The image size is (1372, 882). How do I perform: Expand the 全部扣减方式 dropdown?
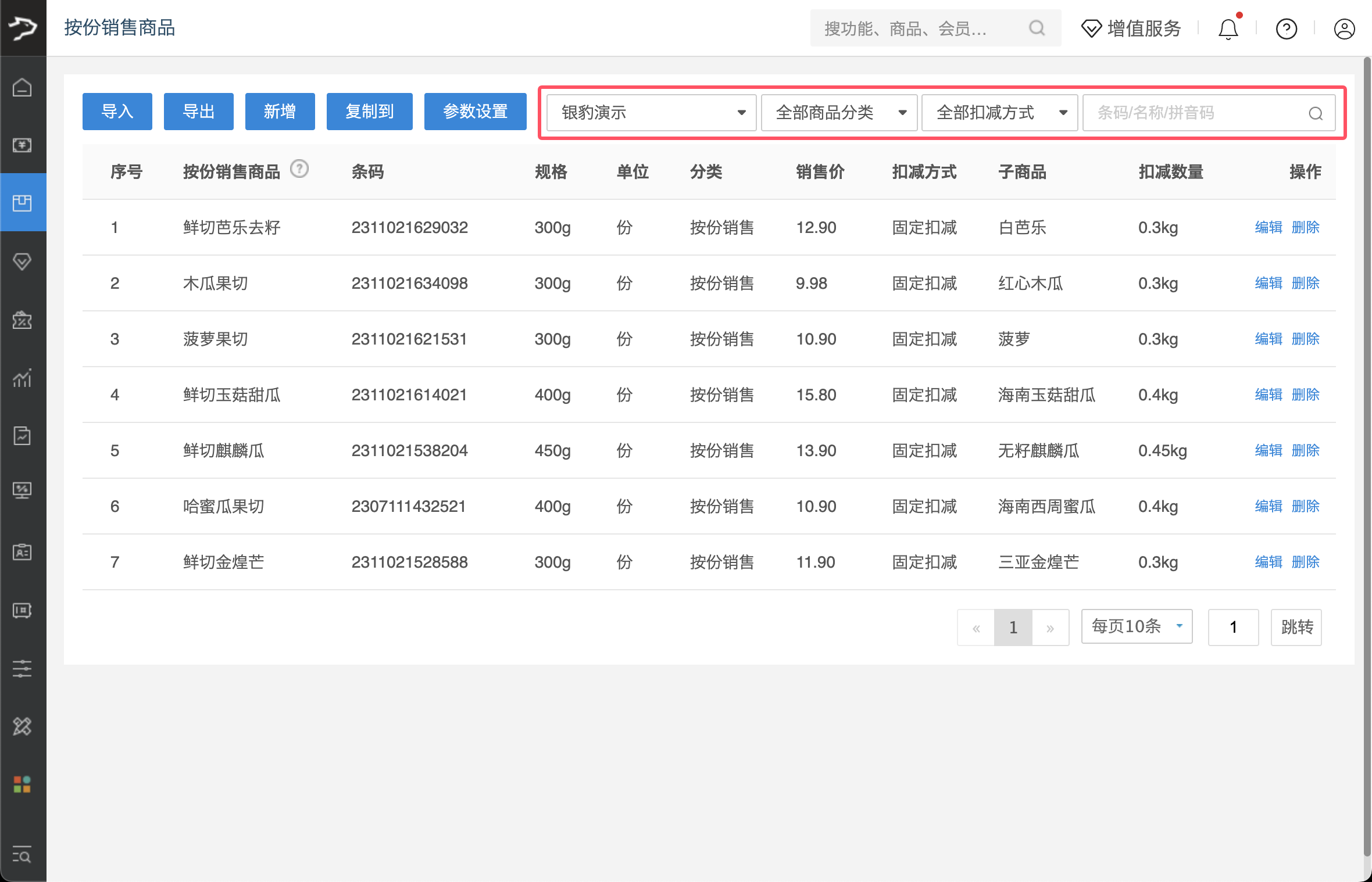coord(999,113)
